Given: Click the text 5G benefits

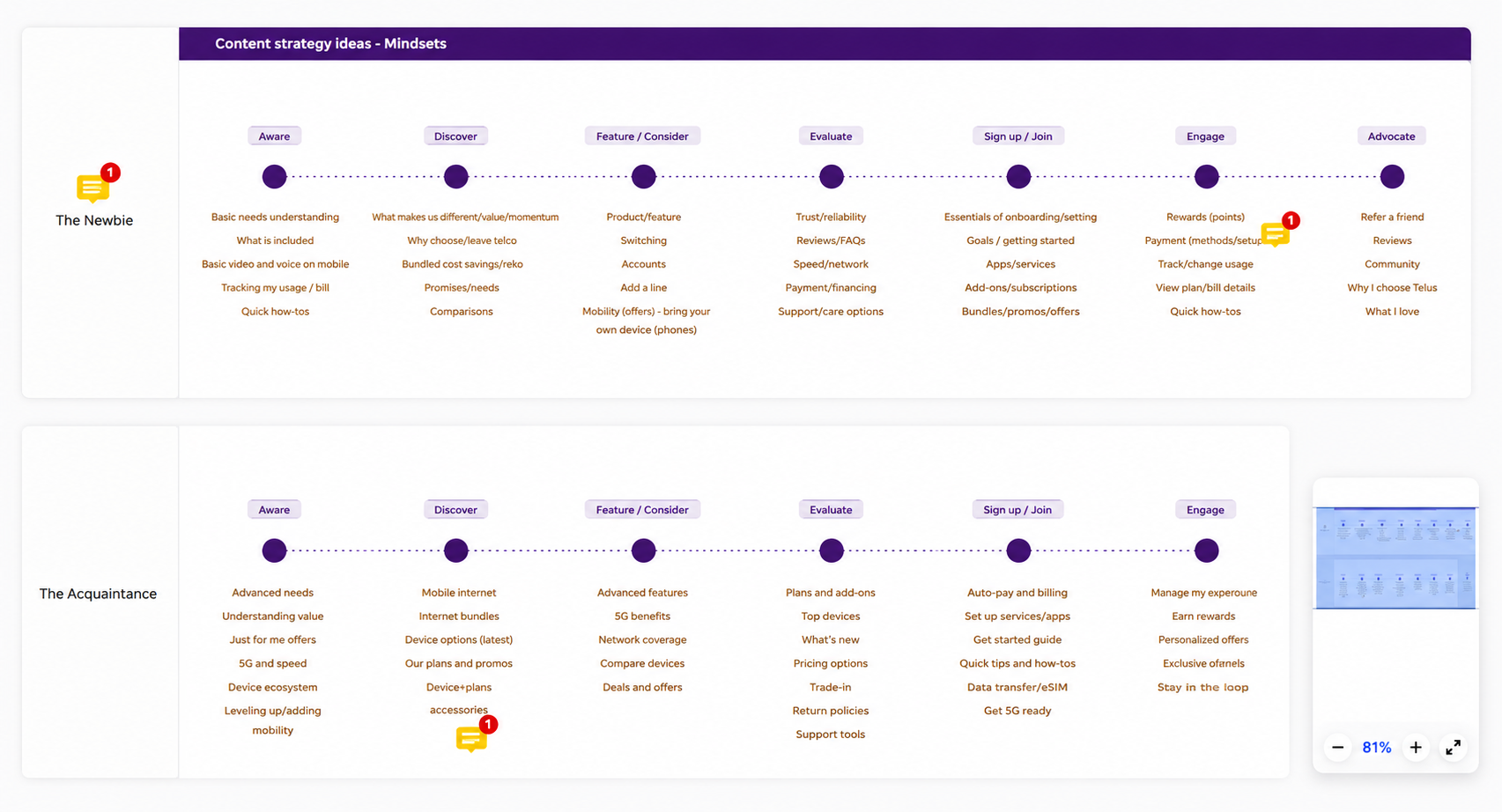Looking at the screenshot, I should coord(642,616).
